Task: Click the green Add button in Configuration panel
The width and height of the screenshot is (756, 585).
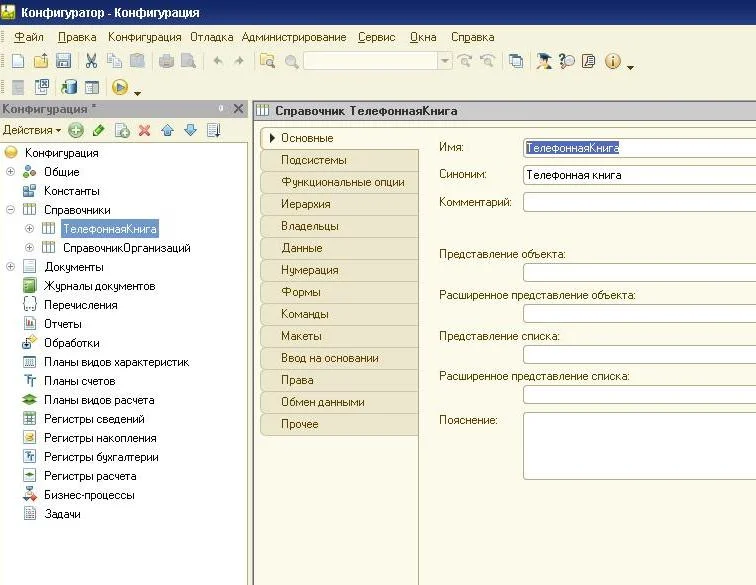Action: click(76, 130)
